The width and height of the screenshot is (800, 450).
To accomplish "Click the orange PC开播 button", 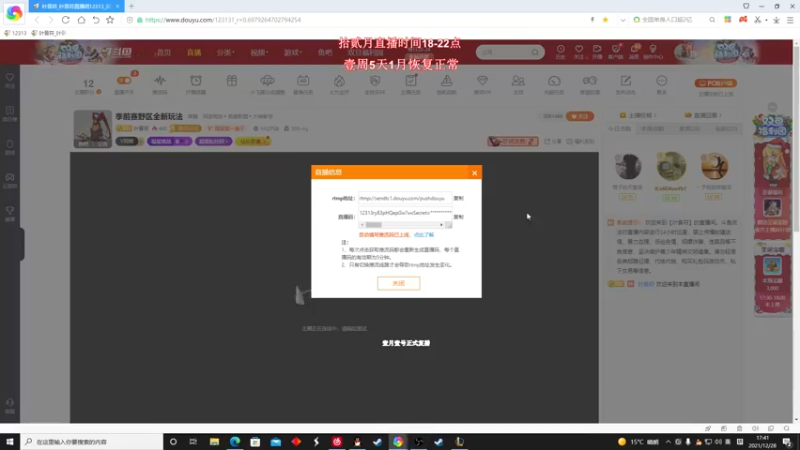I will pyautogui.click(x=715, y=83).
